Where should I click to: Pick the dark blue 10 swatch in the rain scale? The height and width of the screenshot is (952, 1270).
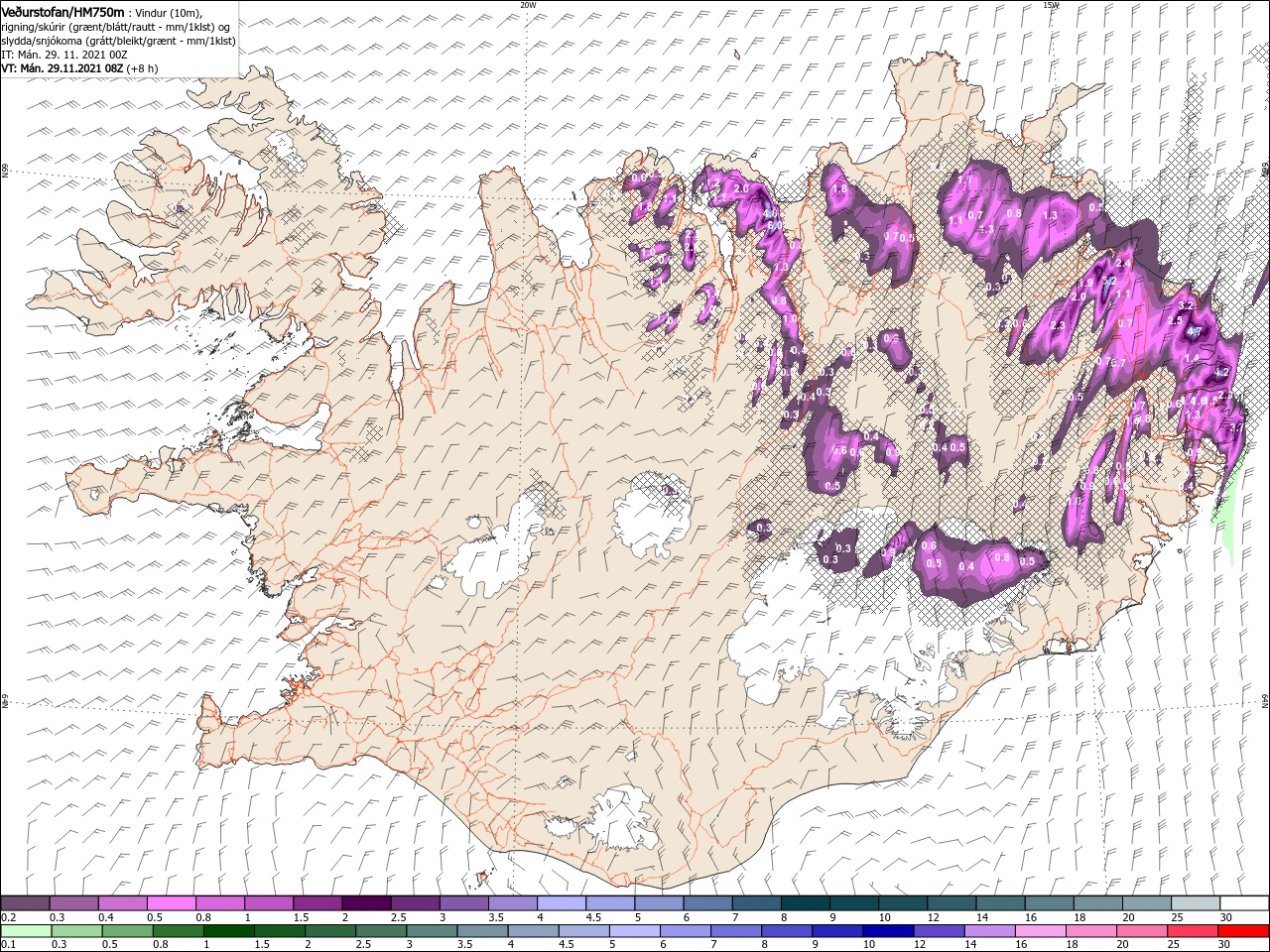coord(889,931)
